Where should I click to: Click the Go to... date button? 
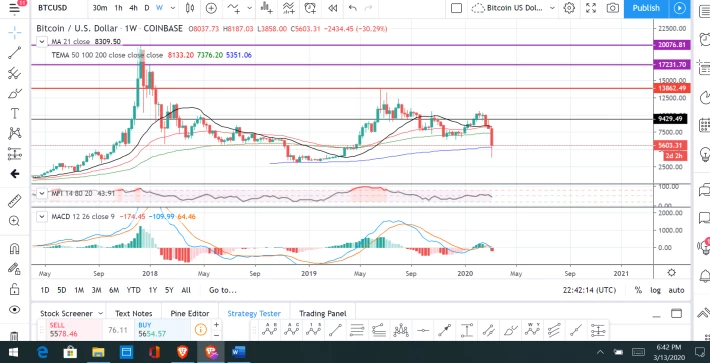coord(223,290)
